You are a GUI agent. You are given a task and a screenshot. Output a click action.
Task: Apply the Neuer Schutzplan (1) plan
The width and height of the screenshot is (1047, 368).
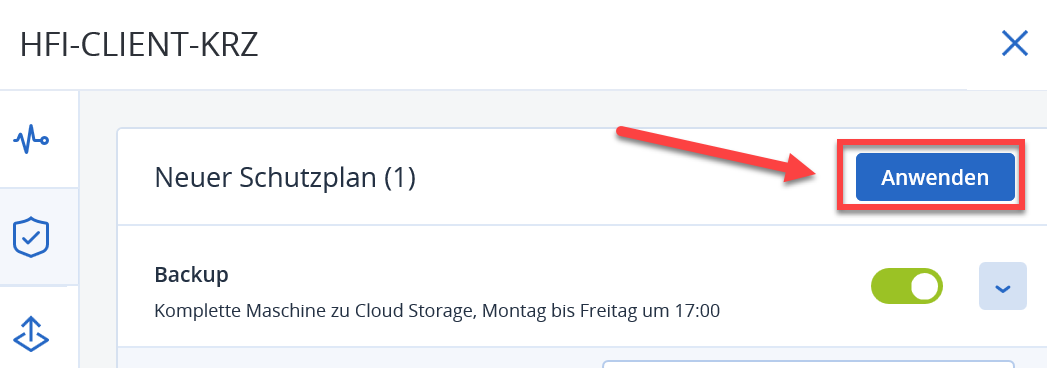pos(935,178)
